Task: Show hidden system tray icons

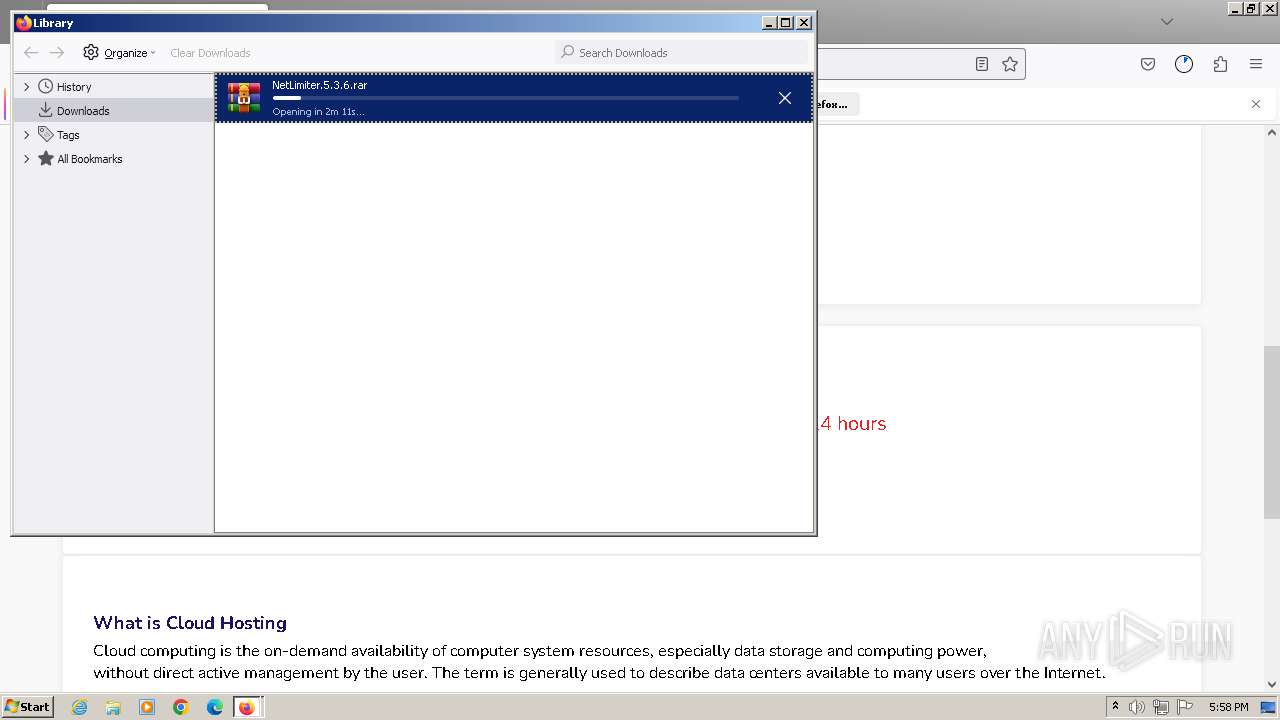Action: point(1115,707)
